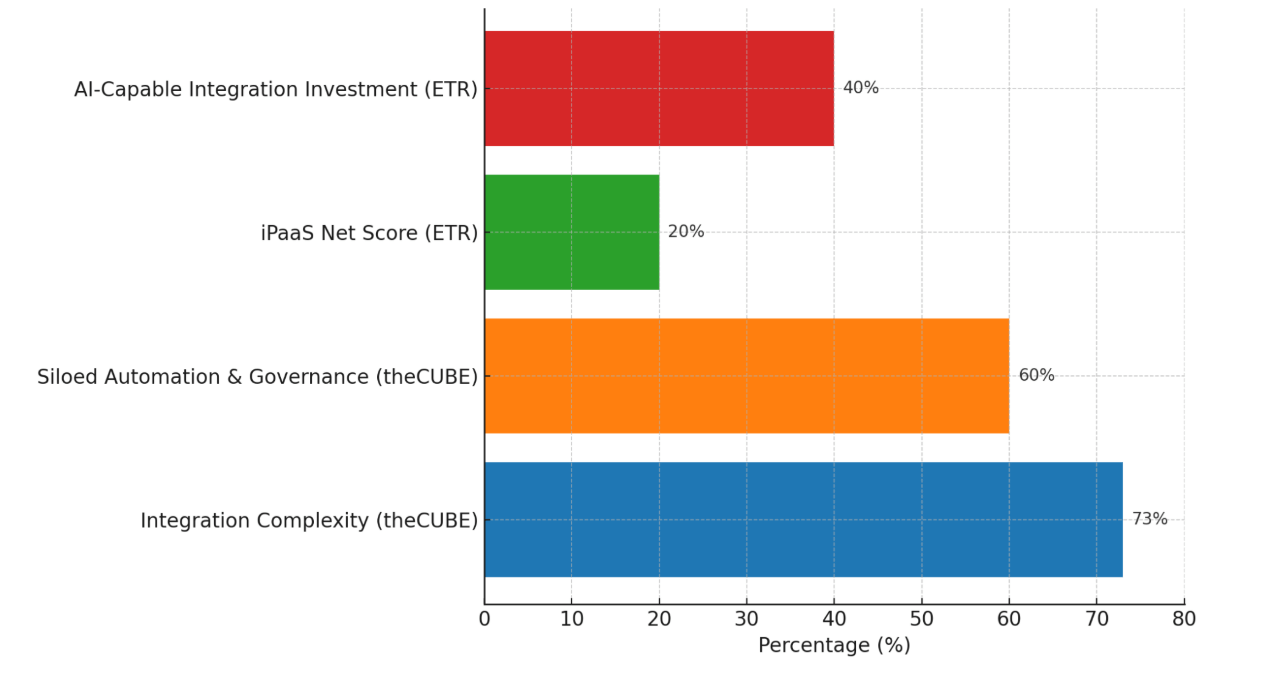This screenshot has height=682, width=1268.
Task: Click the 40% data label
Action: tap(860, 88)
